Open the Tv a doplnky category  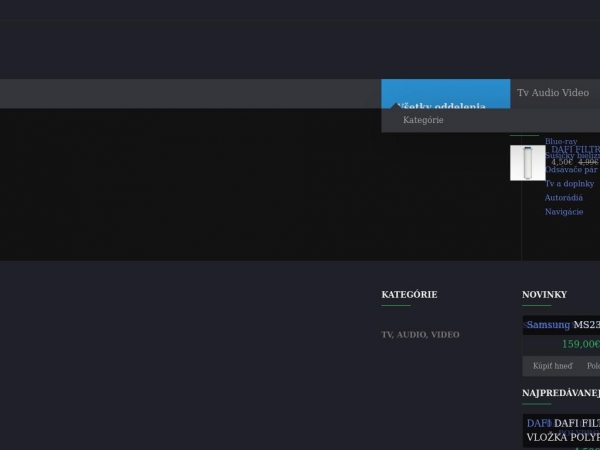coord(569,184)
